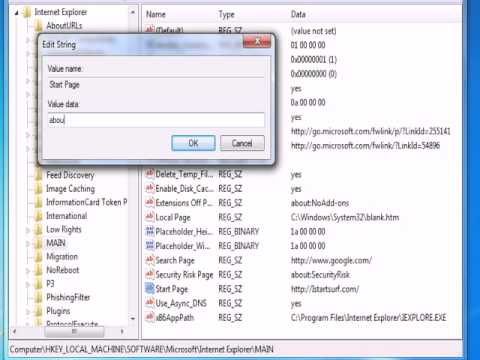
Task: Click OK in Edit String dialog
Action: pos(193,143)
